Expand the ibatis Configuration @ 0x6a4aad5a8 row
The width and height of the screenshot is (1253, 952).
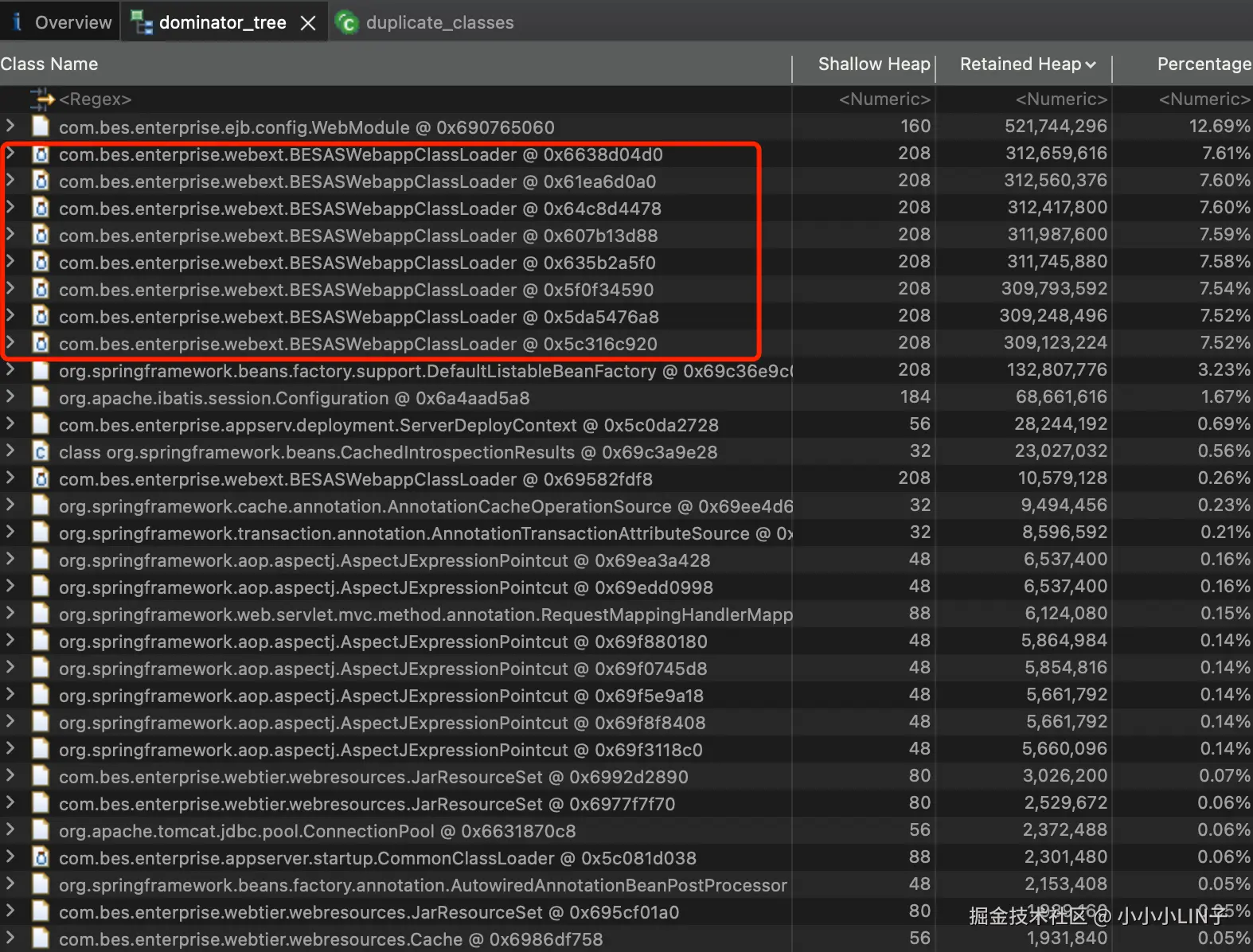pyautogui.click(x=10, y=396)
